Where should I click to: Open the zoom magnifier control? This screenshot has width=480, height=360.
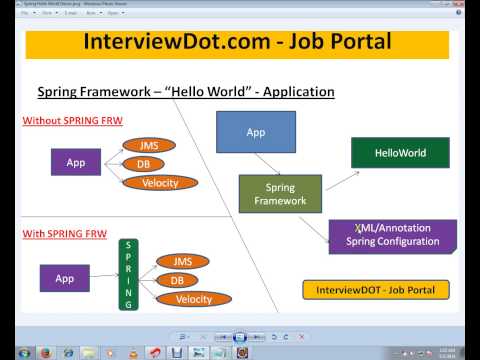tap(183, 337)
